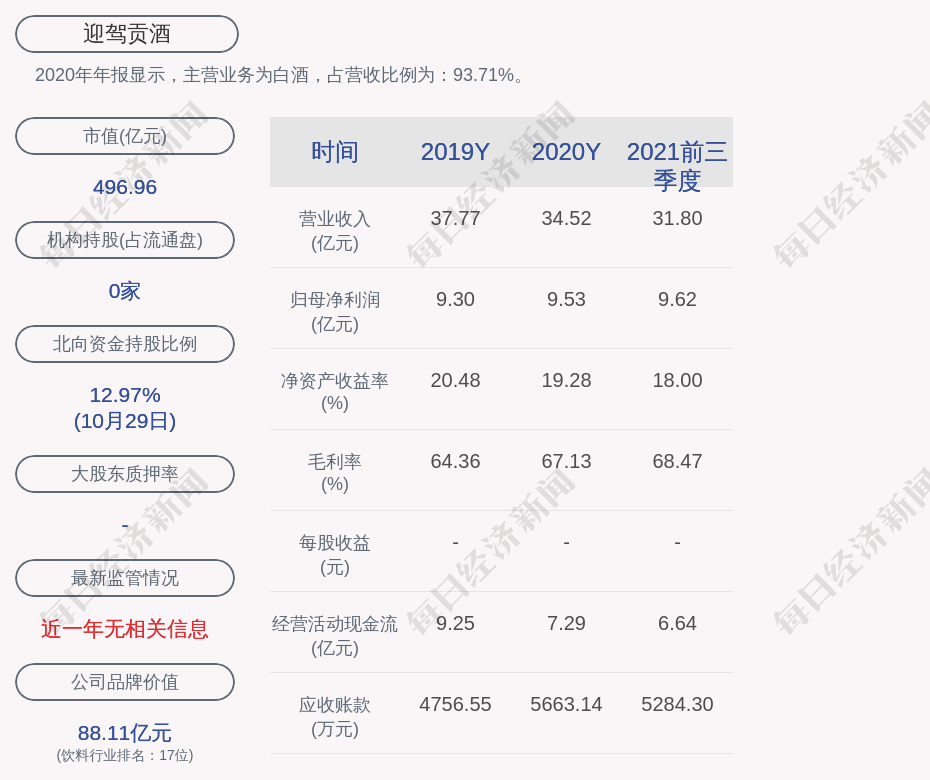930x780 pixels.
Task: Click the (10月29日) date text
Action: coord(125,421)
